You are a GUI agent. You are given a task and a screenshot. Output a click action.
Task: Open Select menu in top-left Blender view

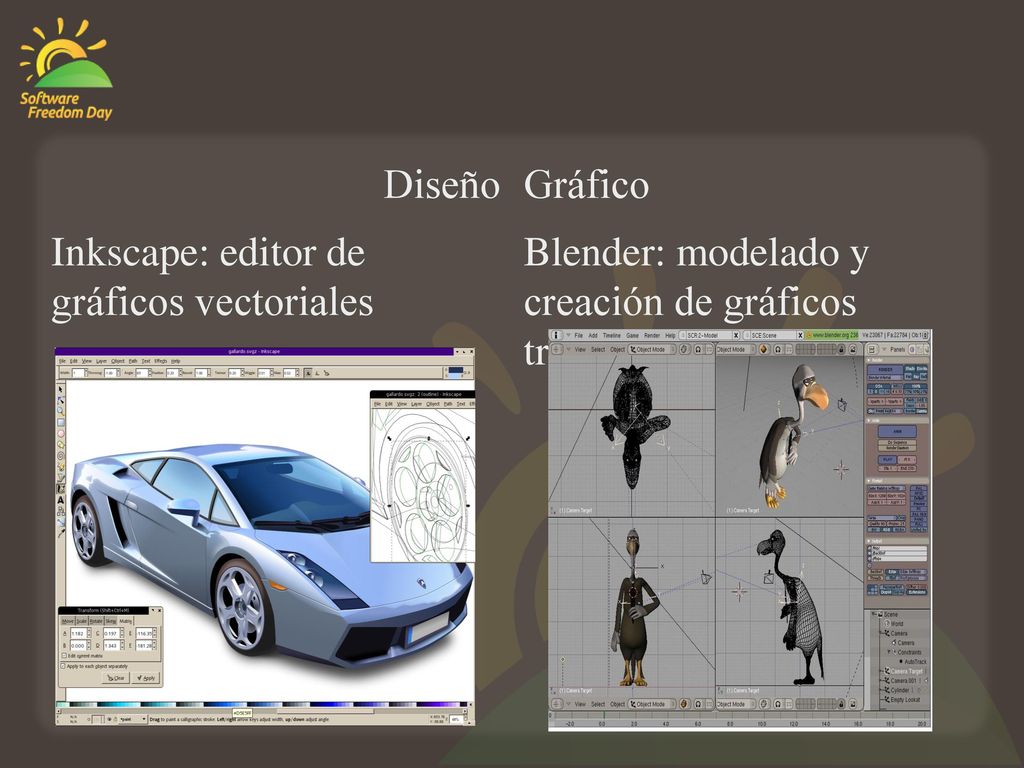tap(598, 349)
